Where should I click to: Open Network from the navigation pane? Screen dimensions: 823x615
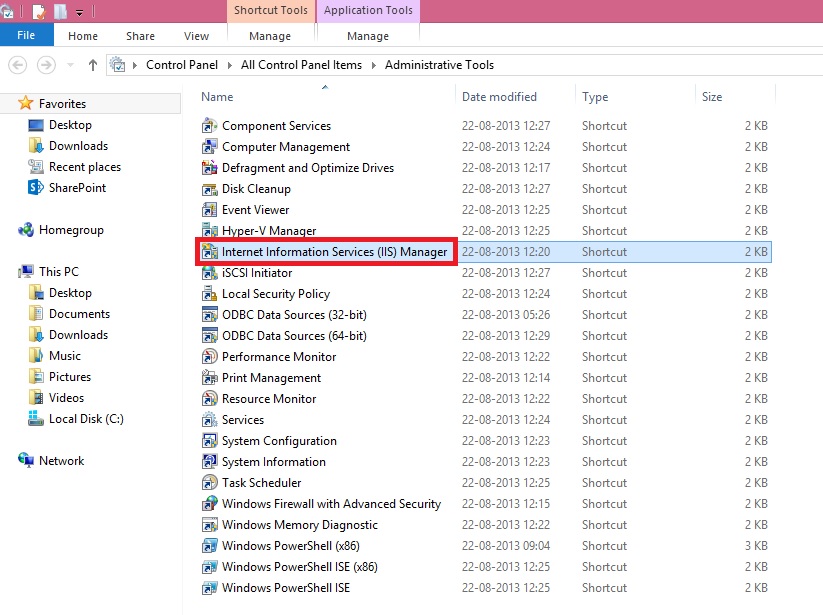tap(60, 460)
